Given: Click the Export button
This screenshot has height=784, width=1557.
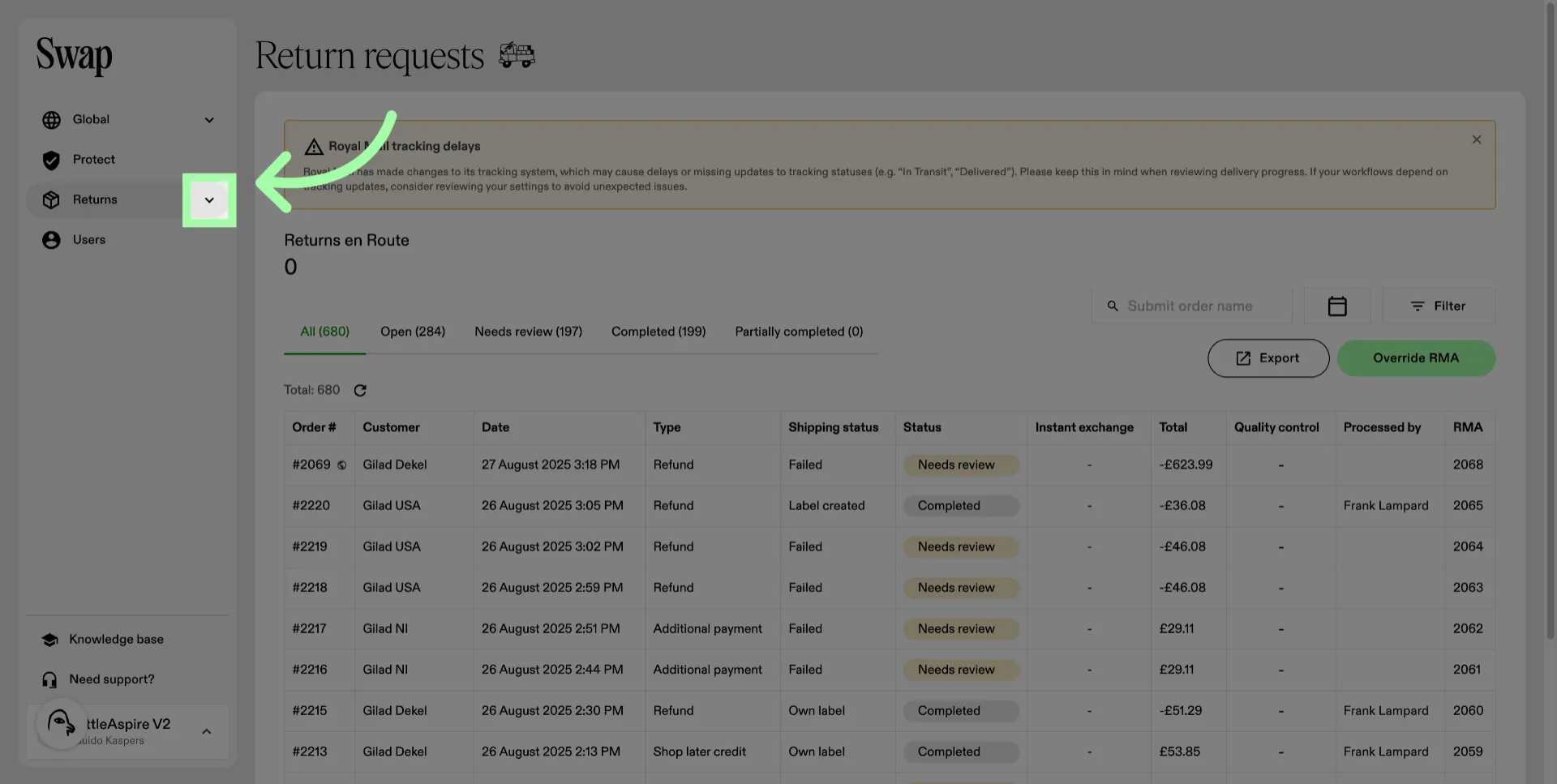Looking at the screenshot, I should pyautogui.click(x=1268, y=358).
